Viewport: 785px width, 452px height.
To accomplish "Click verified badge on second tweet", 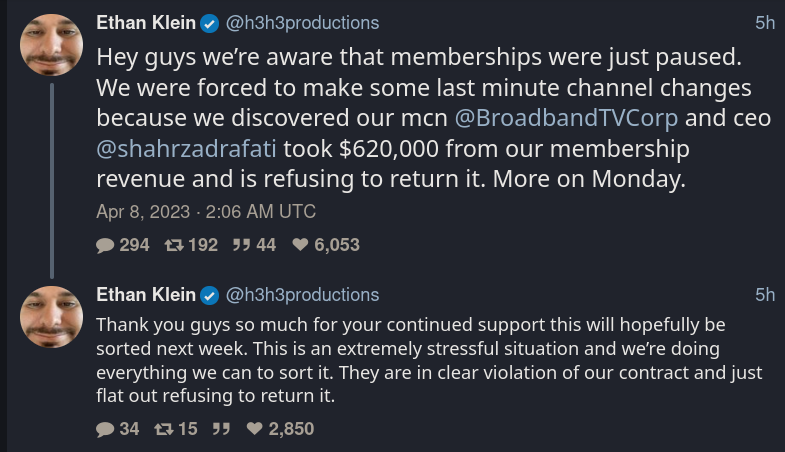I will tap(210, 295).
